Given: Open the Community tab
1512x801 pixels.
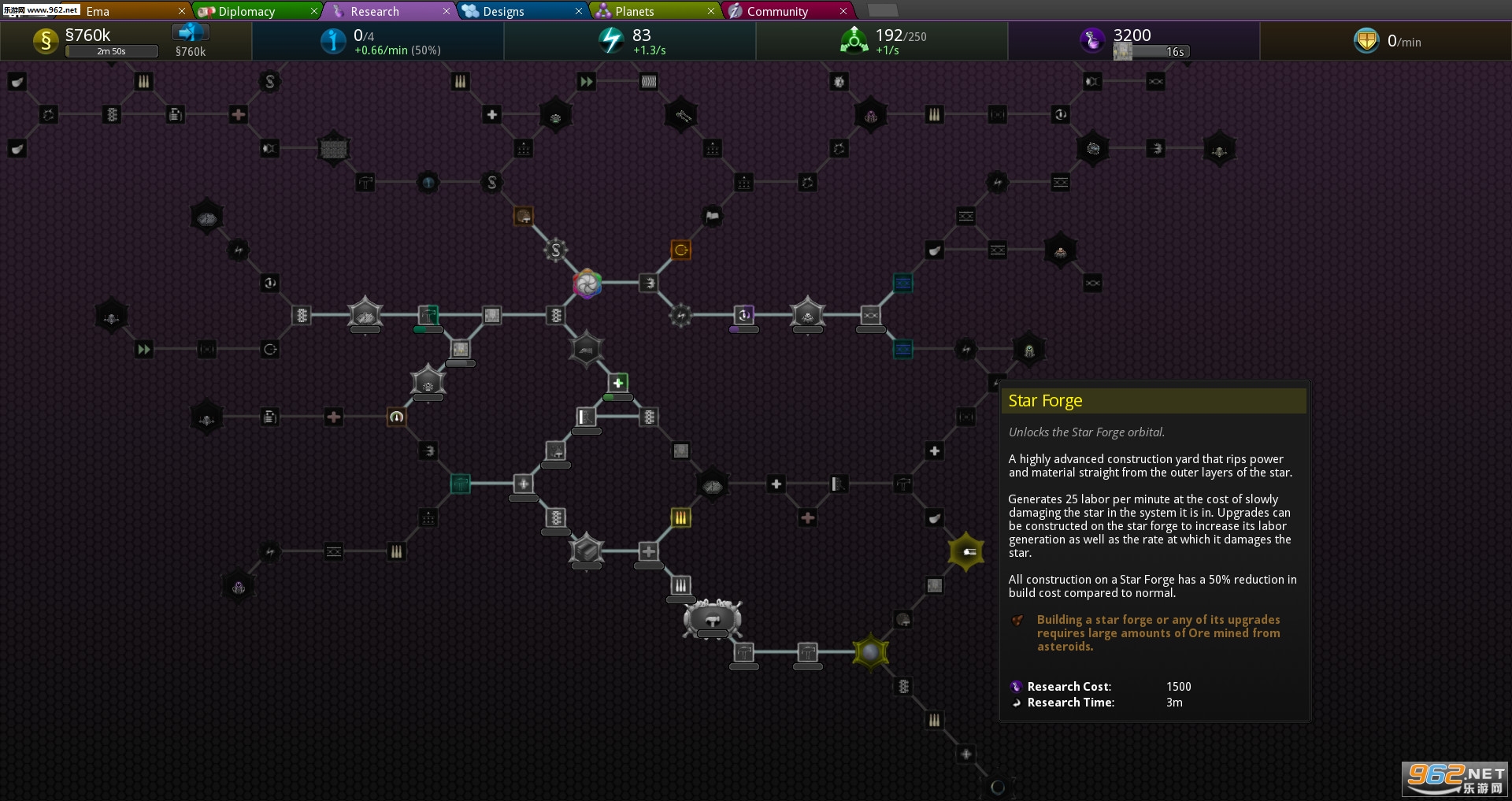Looking at the screenshot, I should click(x=786, y=11).
